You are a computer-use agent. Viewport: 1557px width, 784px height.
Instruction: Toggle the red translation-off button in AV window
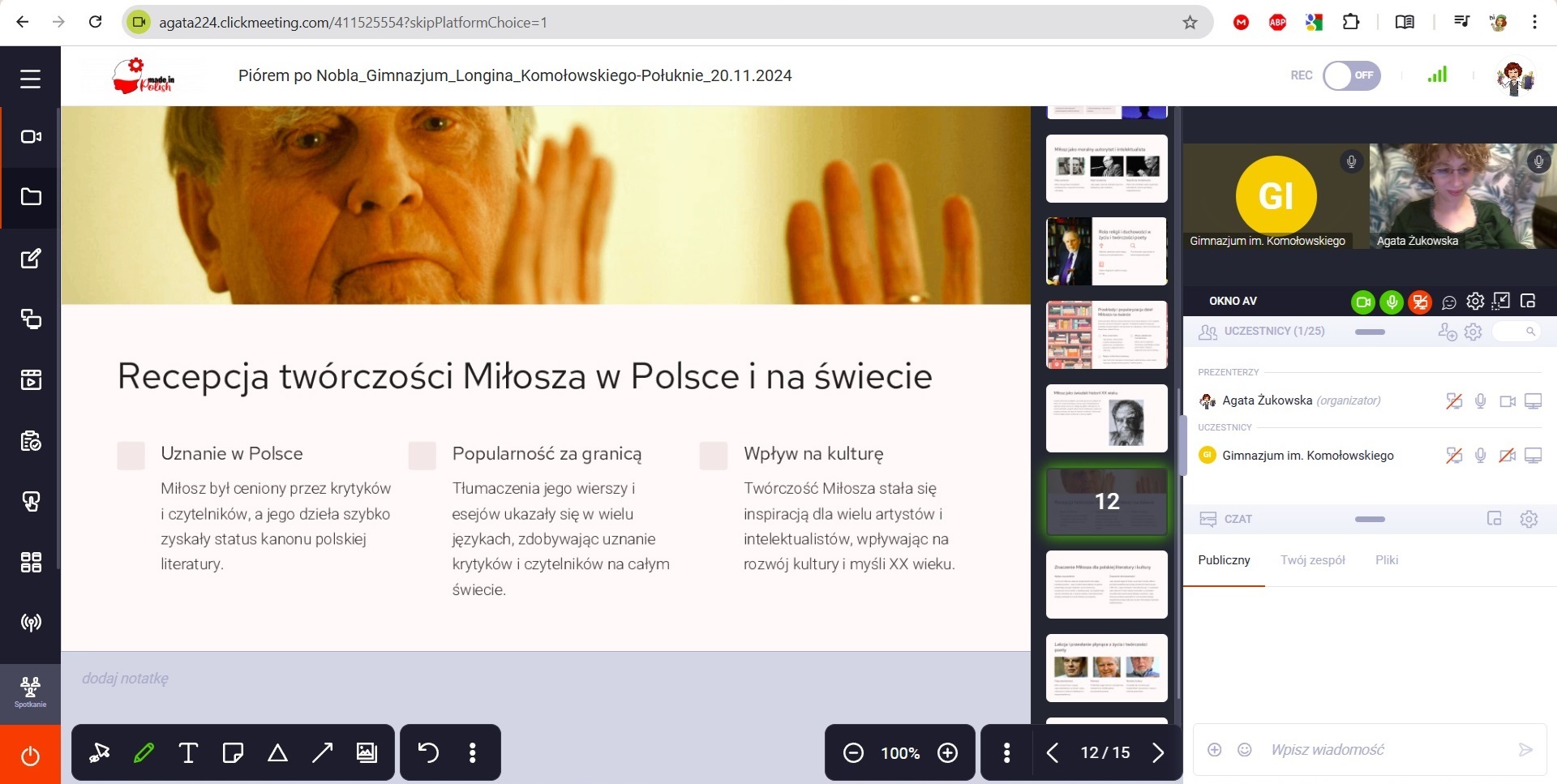click(x=1420, y=302)
